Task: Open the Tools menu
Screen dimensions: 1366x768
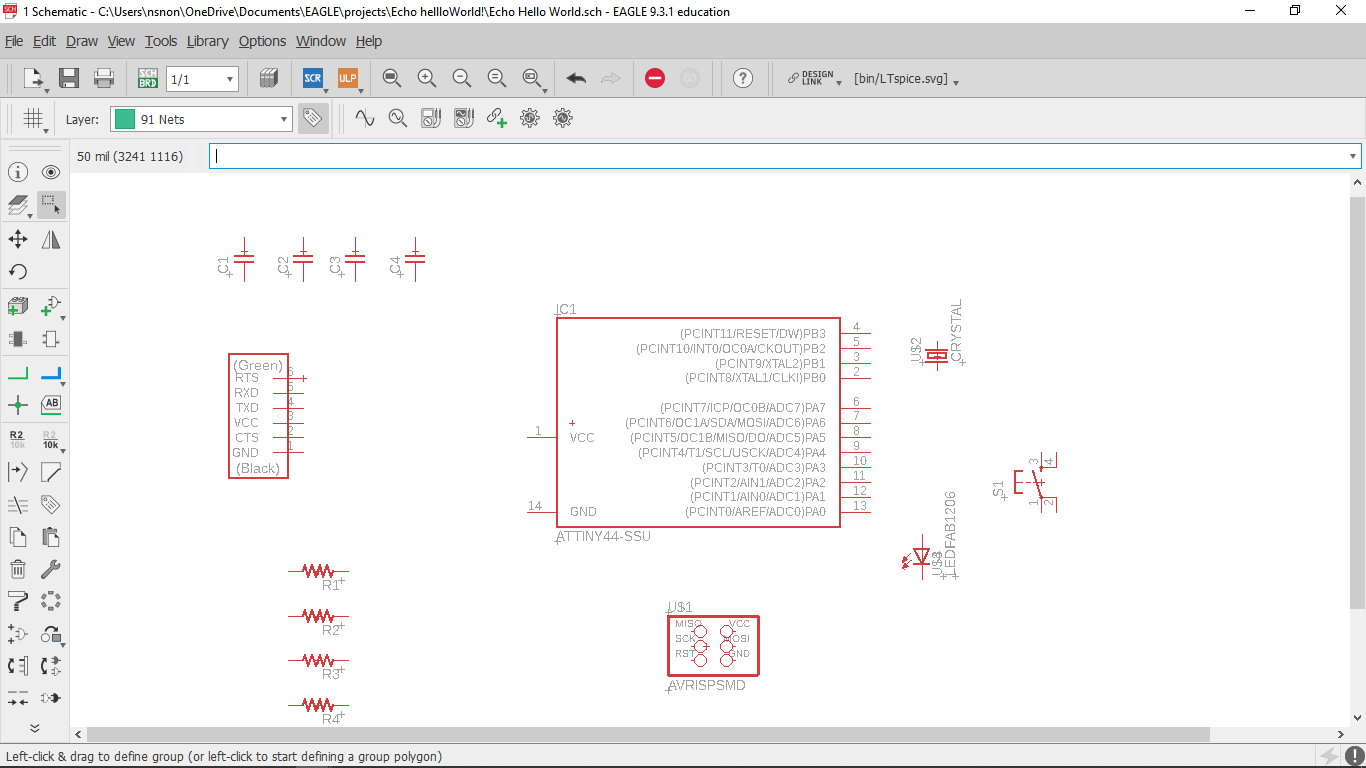Action: coord(160,41)
